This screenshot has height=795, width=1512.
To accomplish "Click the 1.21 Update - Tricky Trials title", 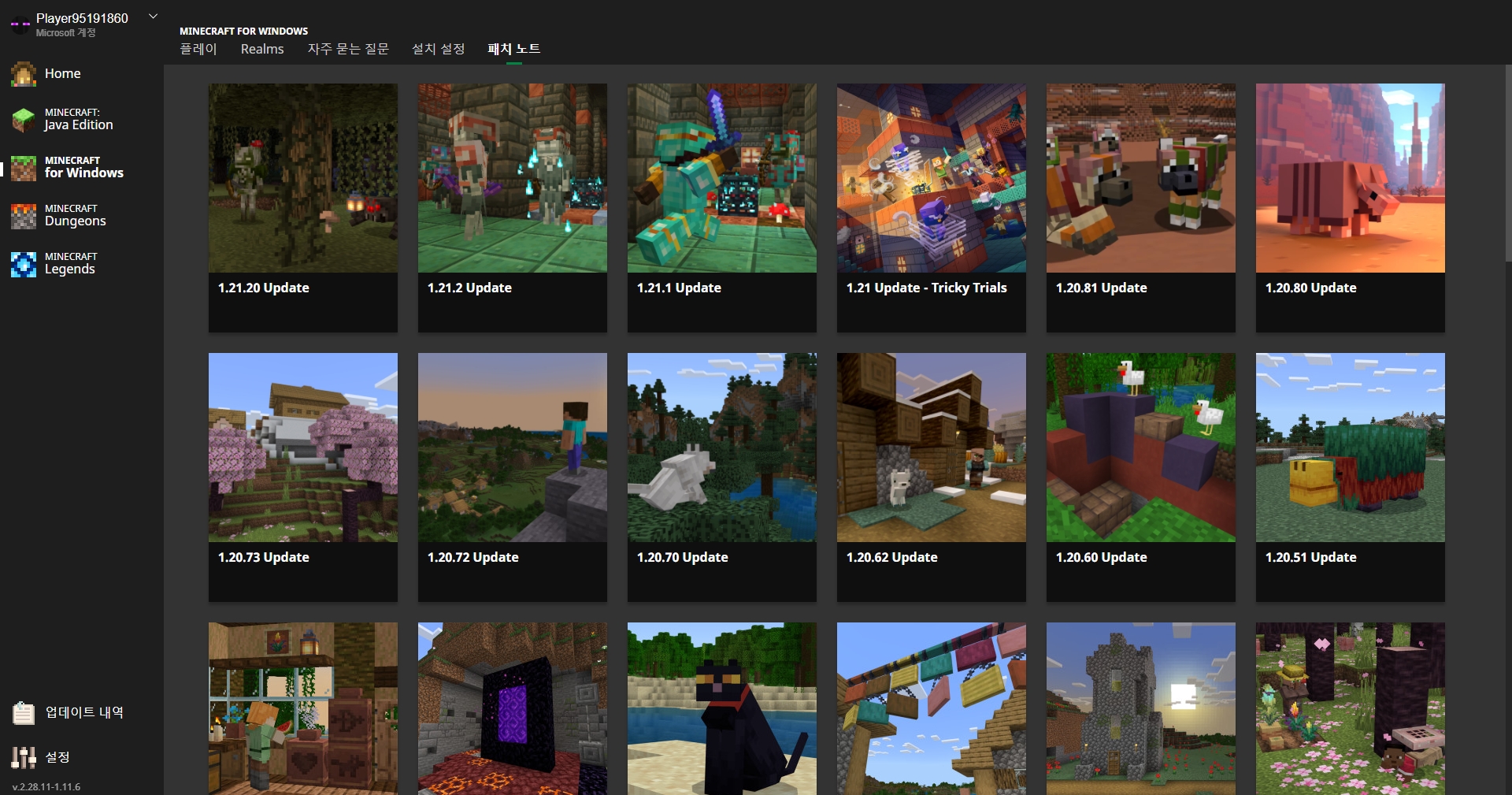I will 927,288.
